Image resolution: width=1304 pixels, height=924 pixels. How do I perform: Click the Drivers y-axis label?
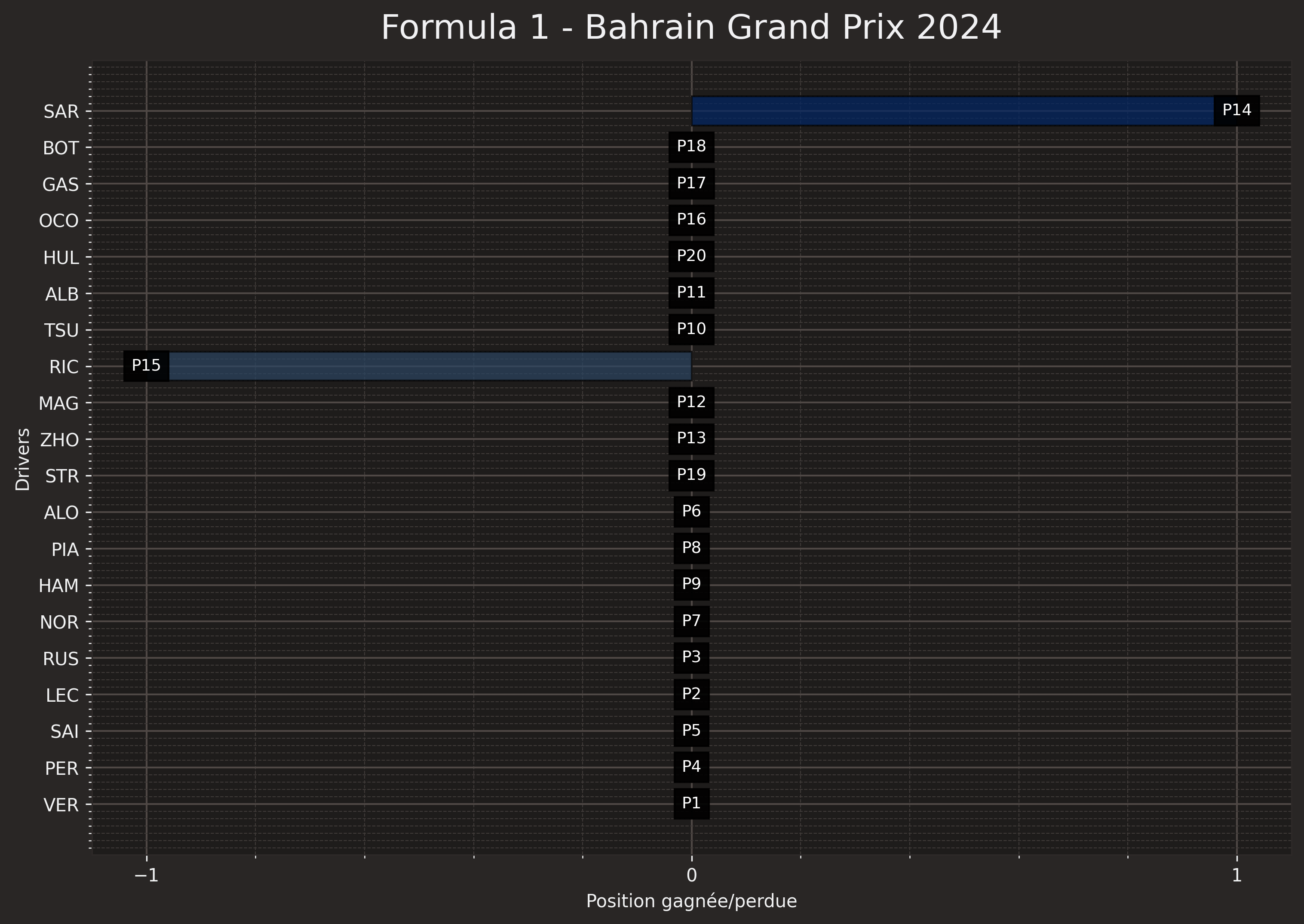pyautogui.click(x=23, y=459)
